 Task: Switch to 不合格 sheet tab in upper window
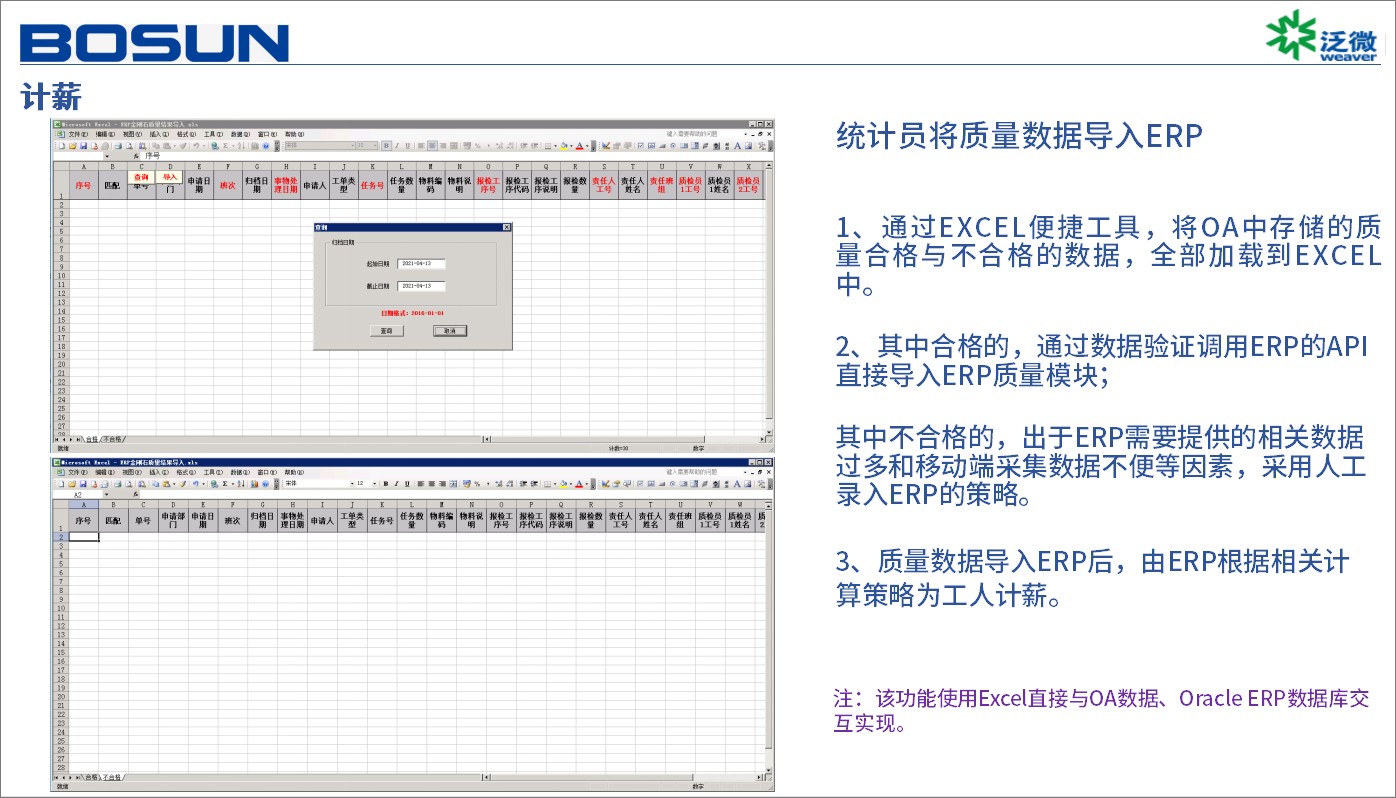[113, 439]
